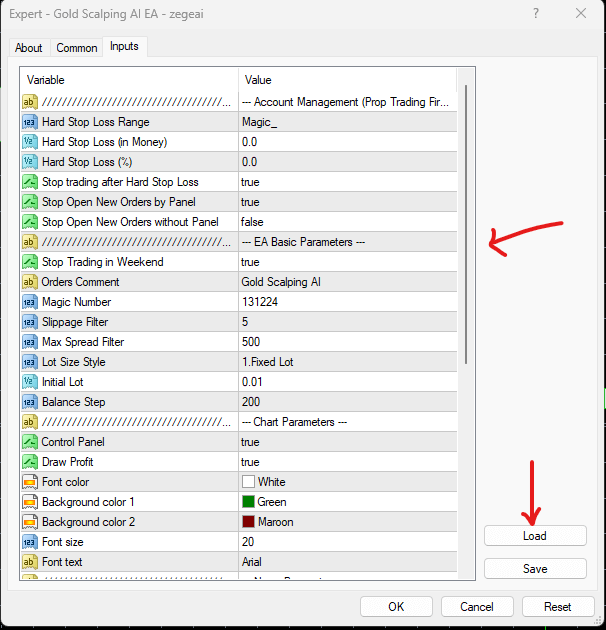
Task: Switch to the About tab
Action: tap(29, 48)
